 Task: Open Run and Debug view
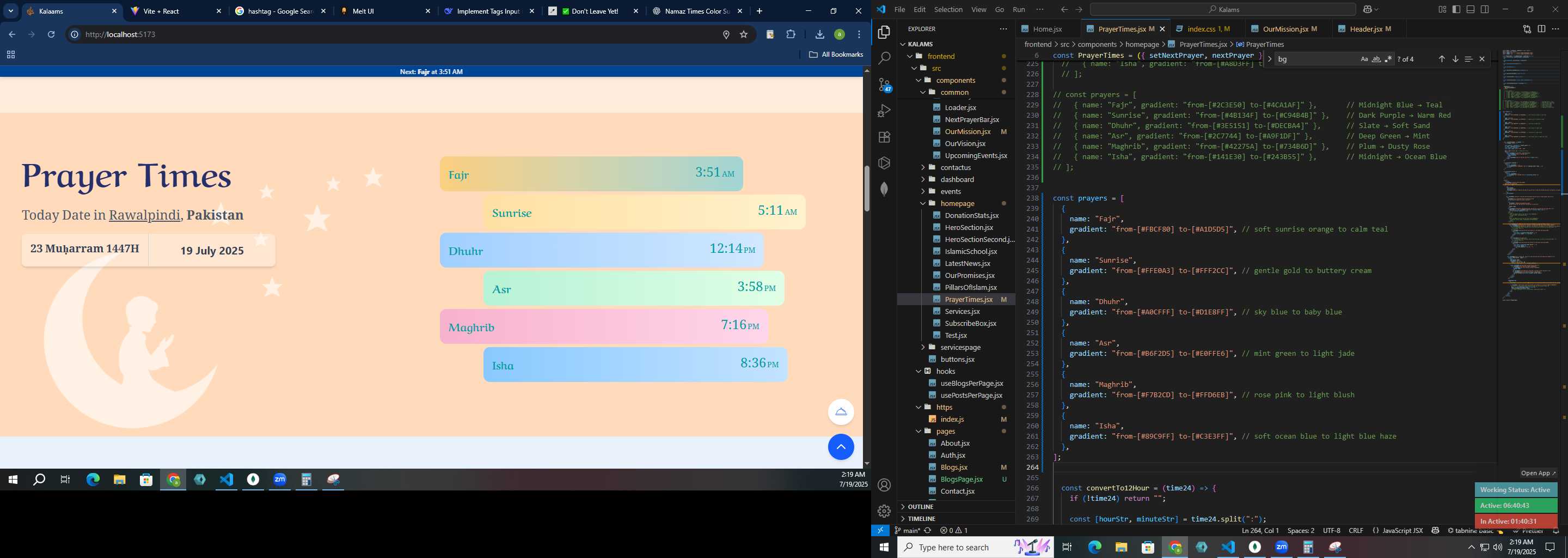[884, 111]
